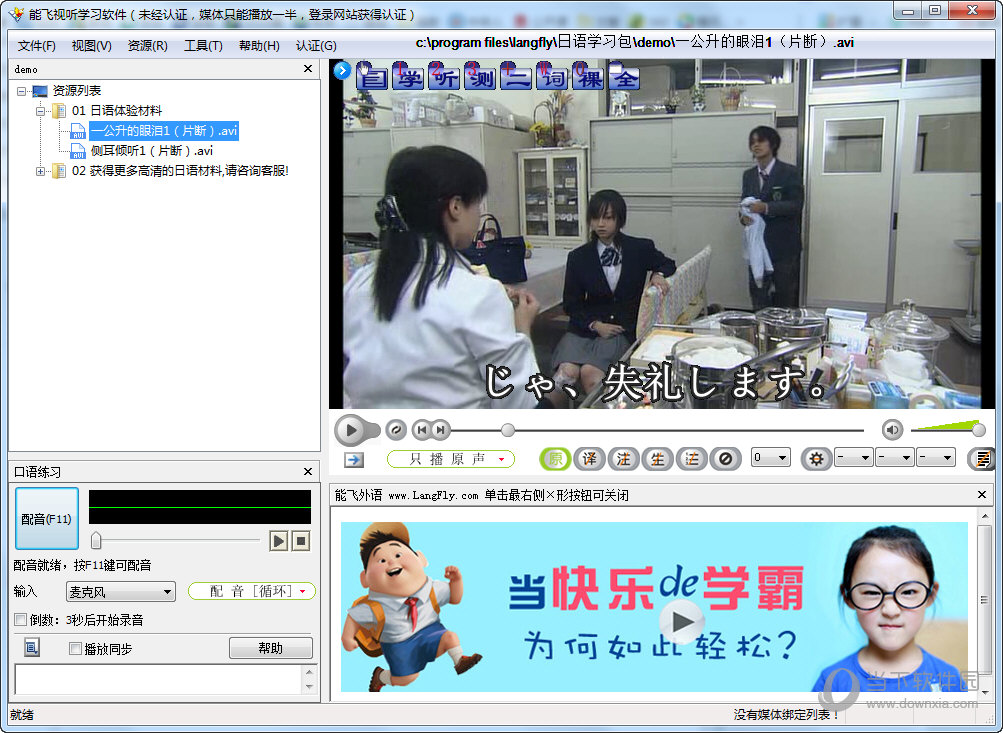Click the '二' mode icon with plus
The width and height of the screenshot is (1003, 733).
pos(516,77)
